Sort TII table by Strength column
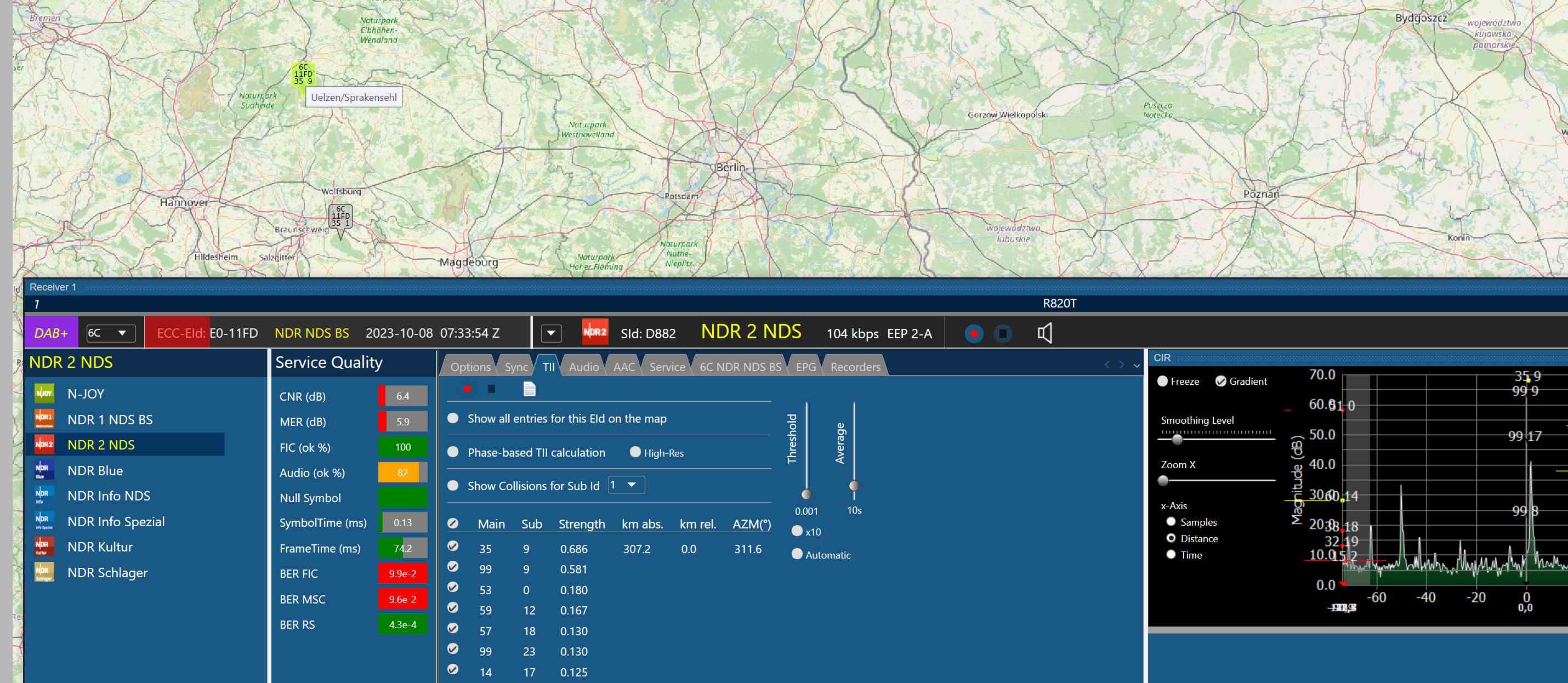Image resolution: width=1568 pixels, height=683 pixels. [581, 524]
